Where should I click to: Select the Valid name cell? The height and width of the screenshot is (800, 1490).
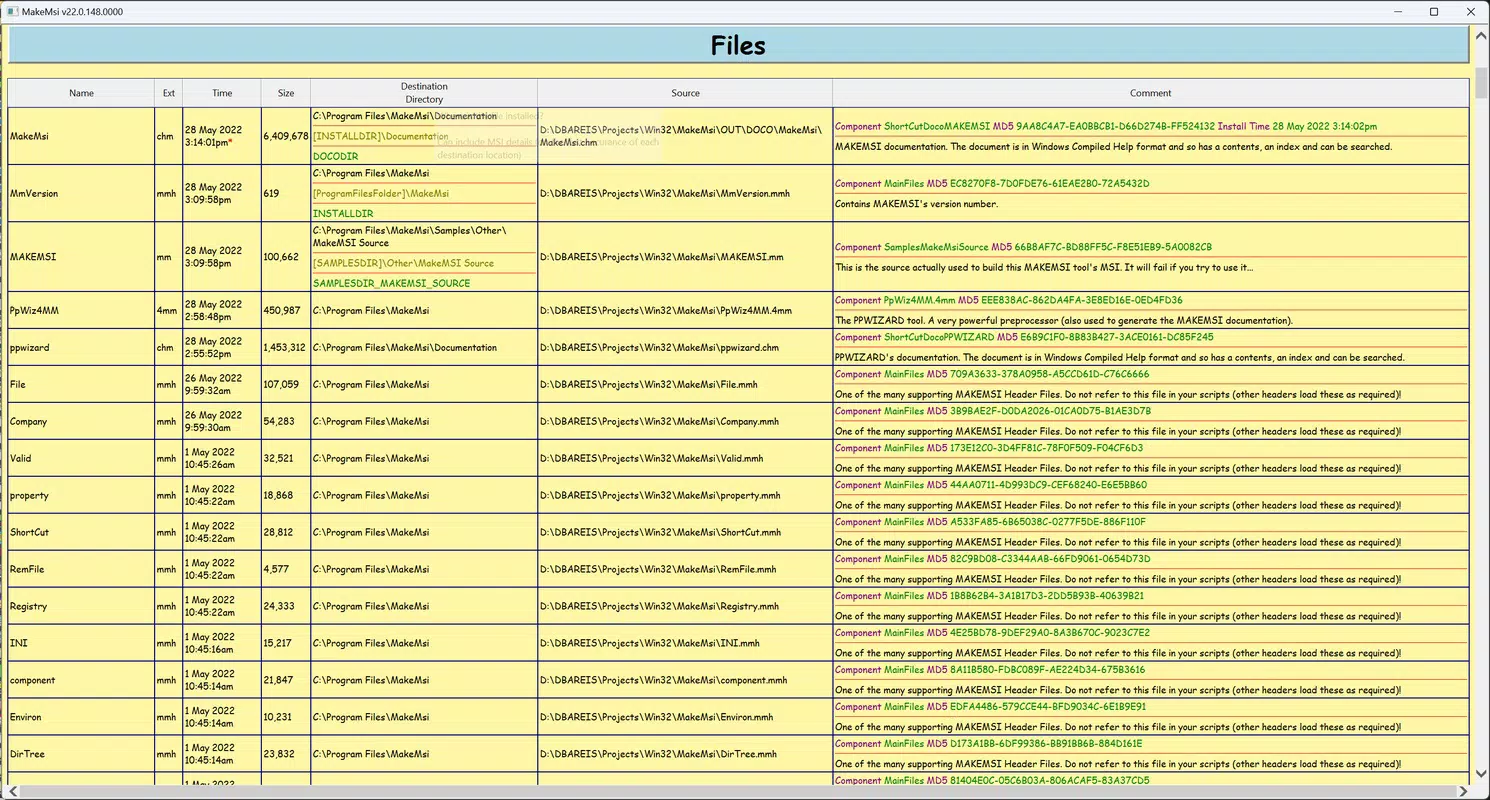click(81, 458)
